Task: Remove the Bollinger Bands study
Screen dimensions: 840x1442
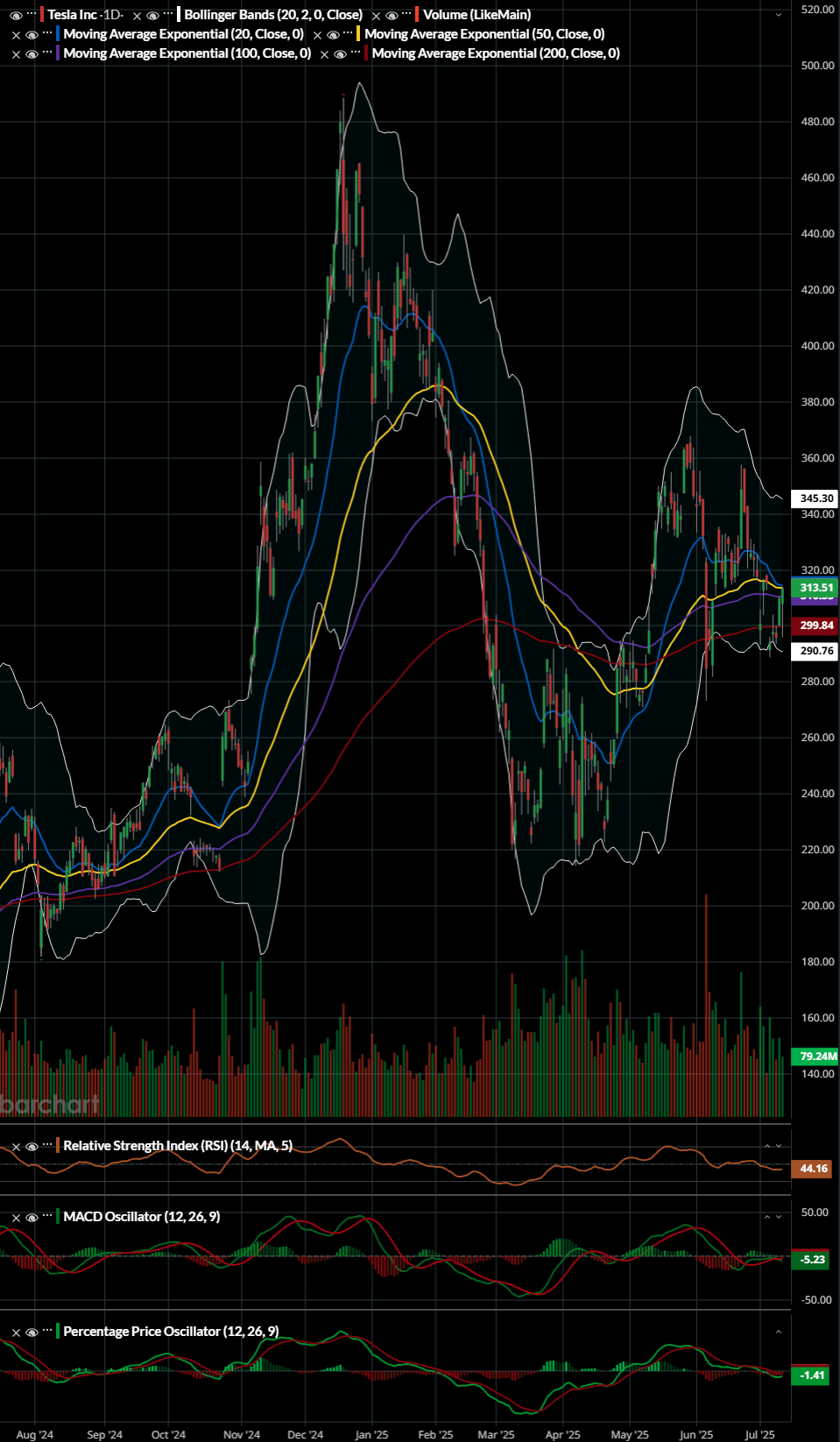Action: (x=137, y=15)
